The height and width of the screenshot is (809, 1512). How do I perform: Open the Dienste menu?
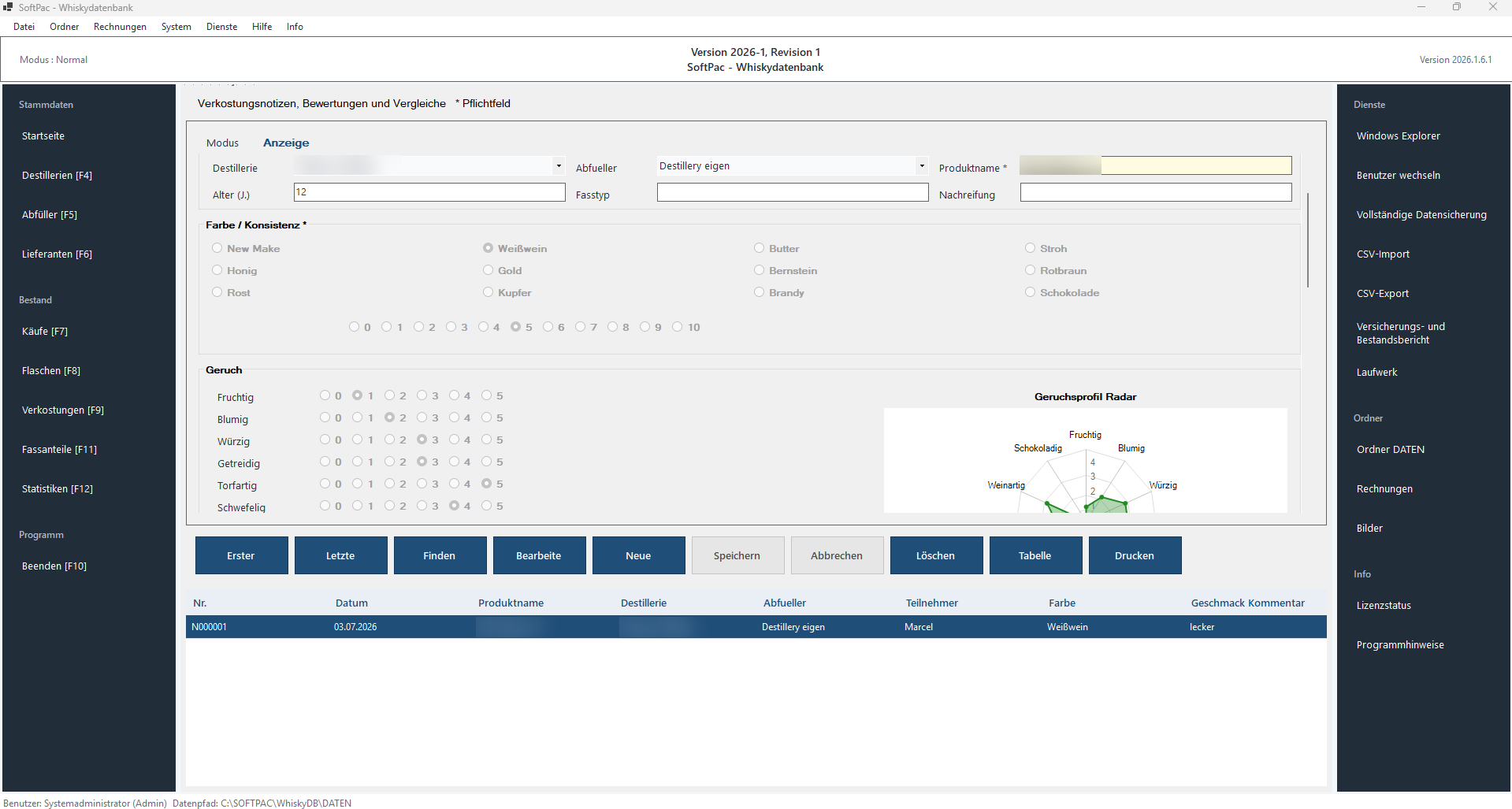coord(221,27)
